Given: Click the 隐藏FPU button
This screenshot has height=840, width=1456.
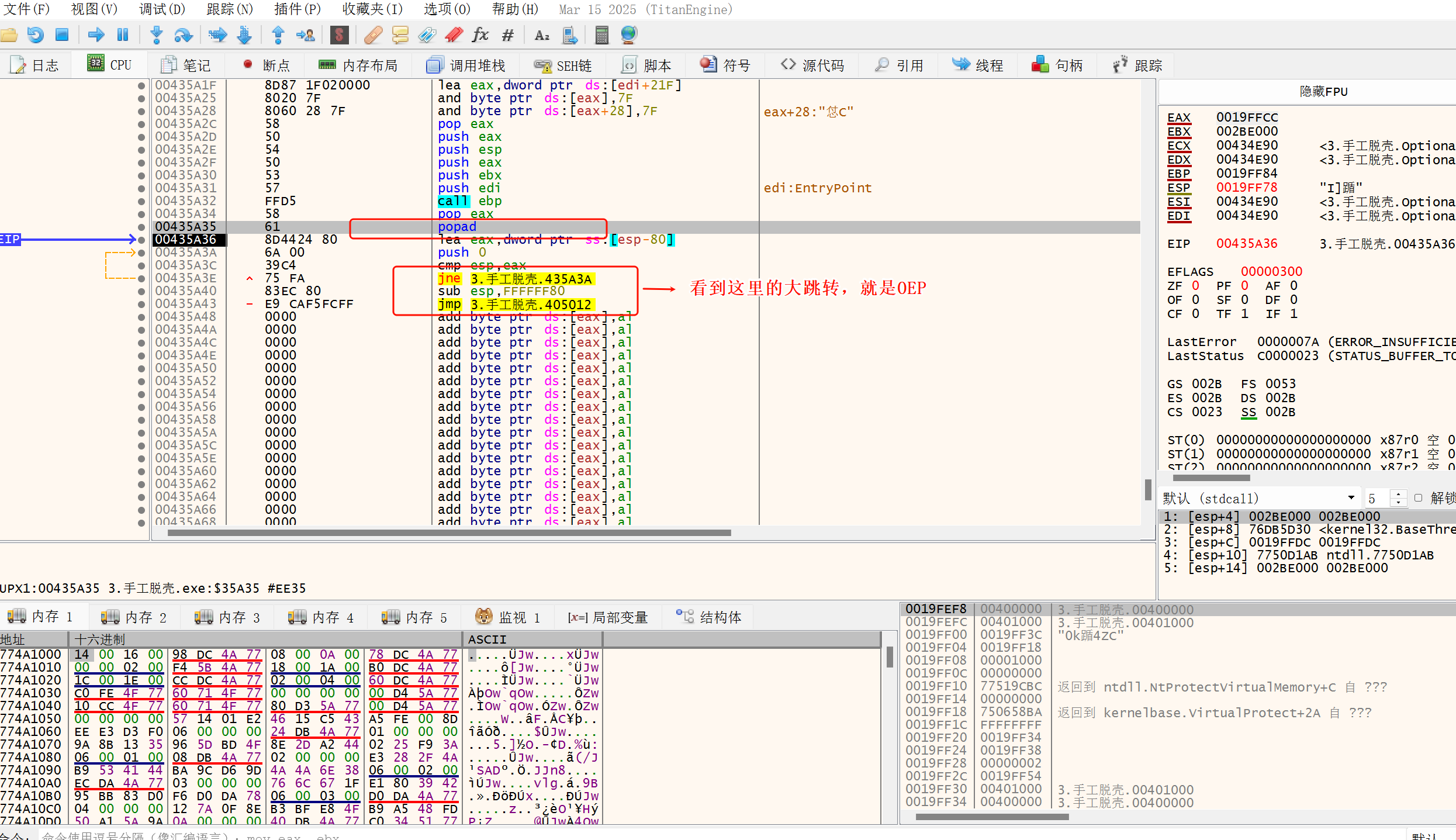Looking at the screenshot, I should click(1323, 92).
